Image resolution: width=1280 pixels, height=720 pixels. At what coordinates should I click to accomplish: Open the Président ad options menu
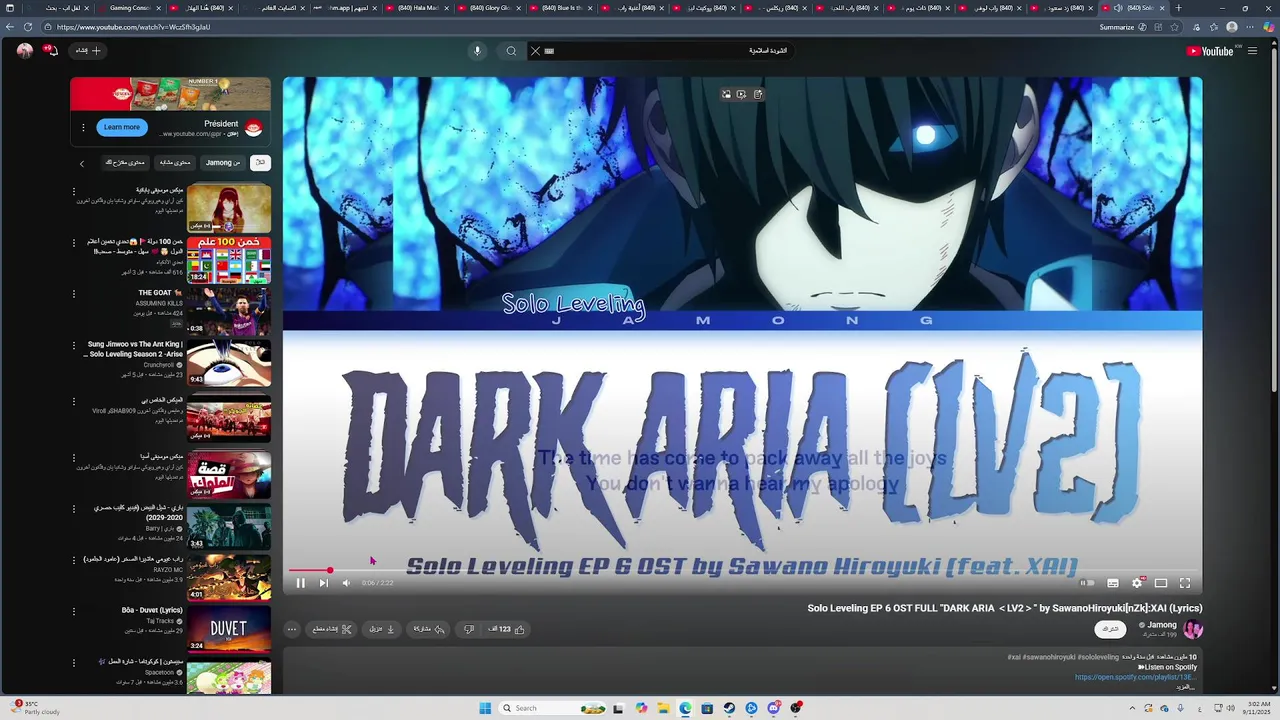click(x=84, y=127)
